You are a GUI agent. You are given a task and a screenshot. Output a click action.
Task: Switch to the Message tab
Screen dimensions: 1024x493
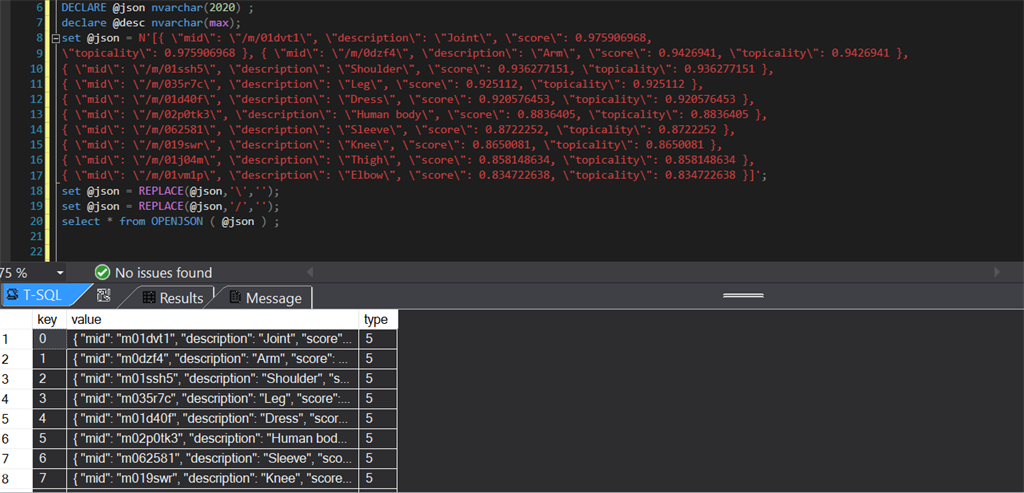tap(265, 298)
